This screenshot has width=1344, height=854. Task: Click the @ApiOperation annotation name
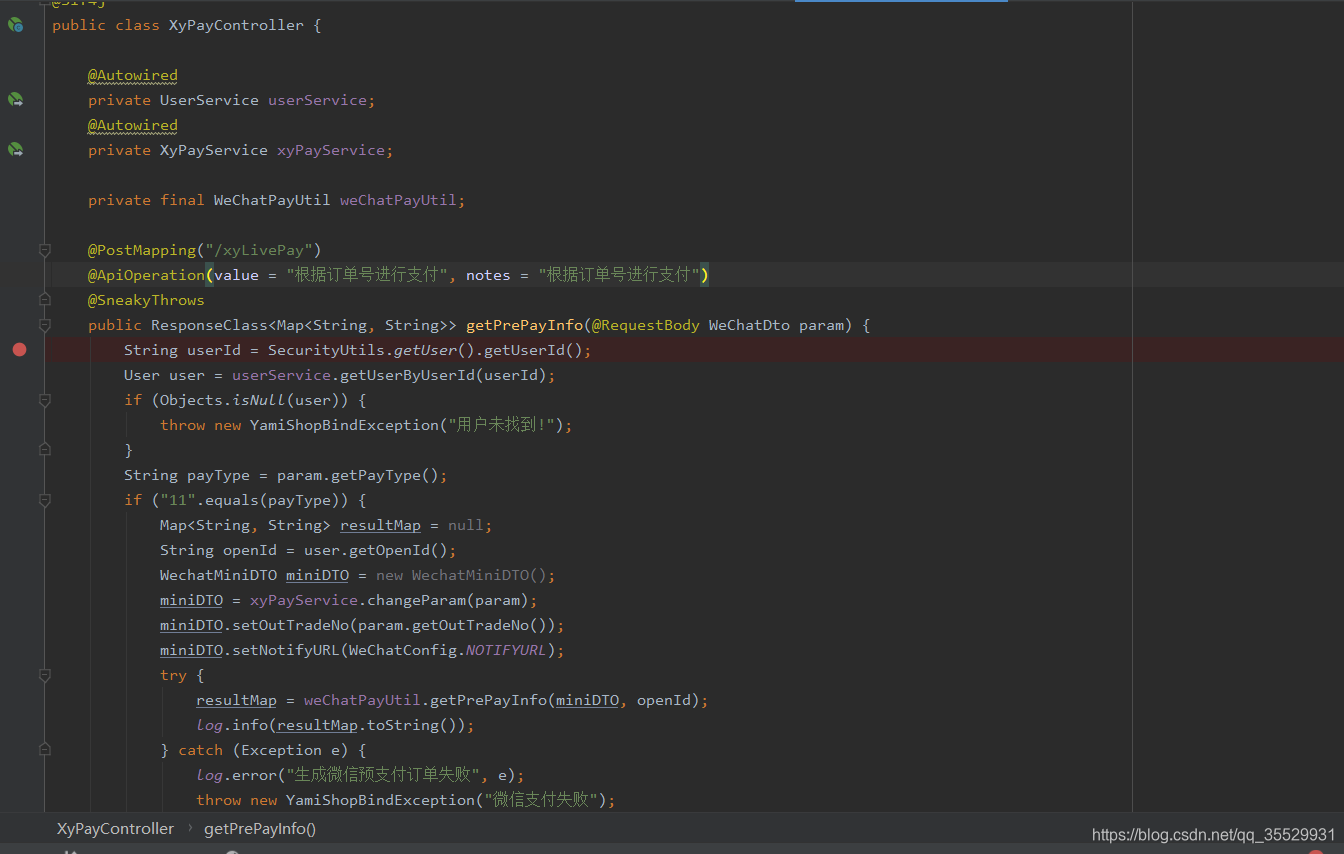(x=146, y=275)
